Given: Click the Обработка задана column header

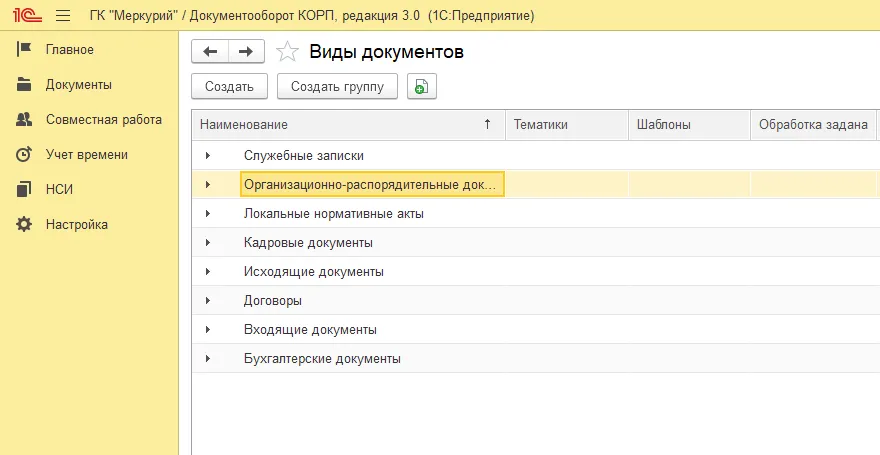Looking at the screenshot, I should [x=813, y=125].
